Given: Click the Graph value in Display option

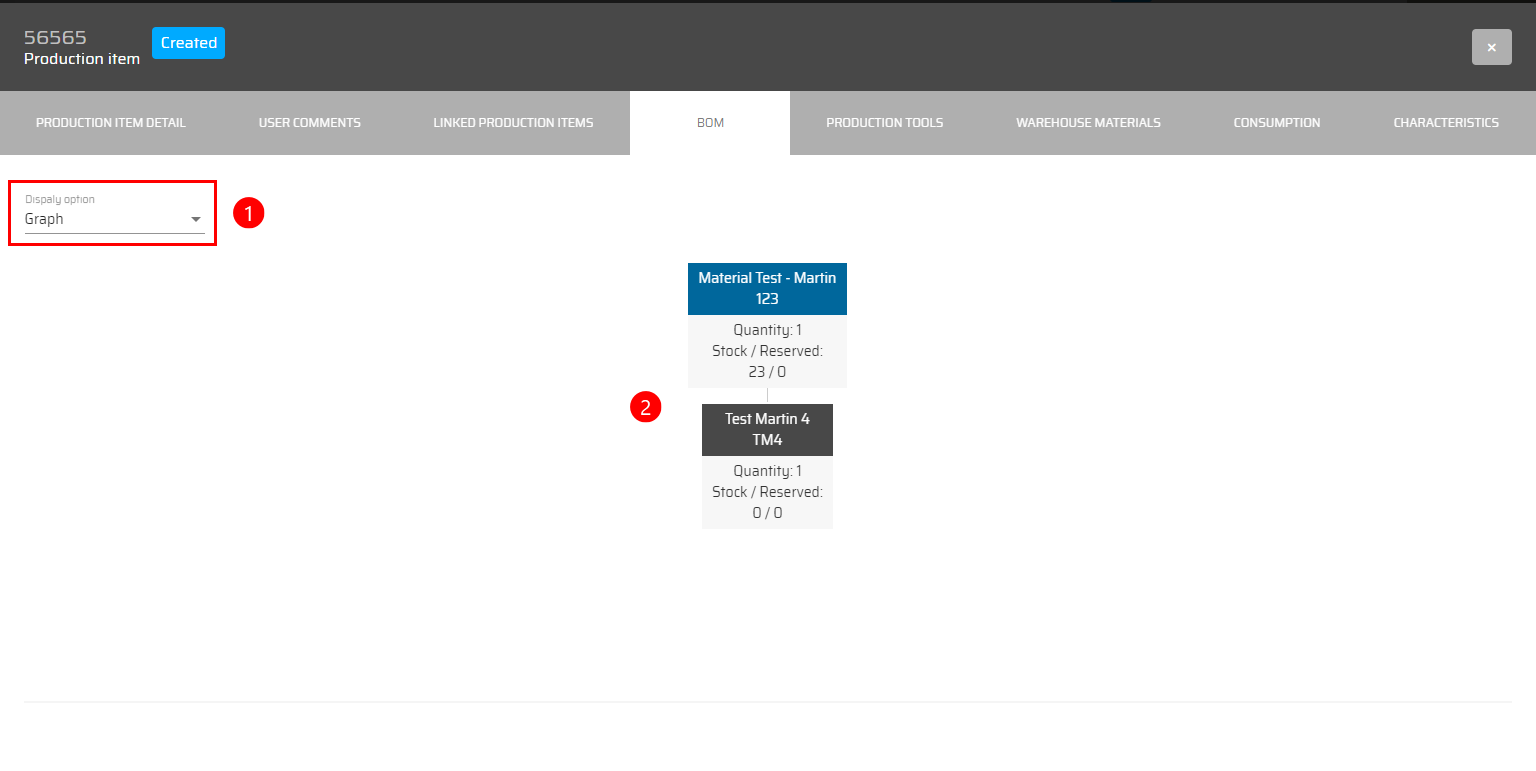Looking at the screenshot, I should coord(45,219).
